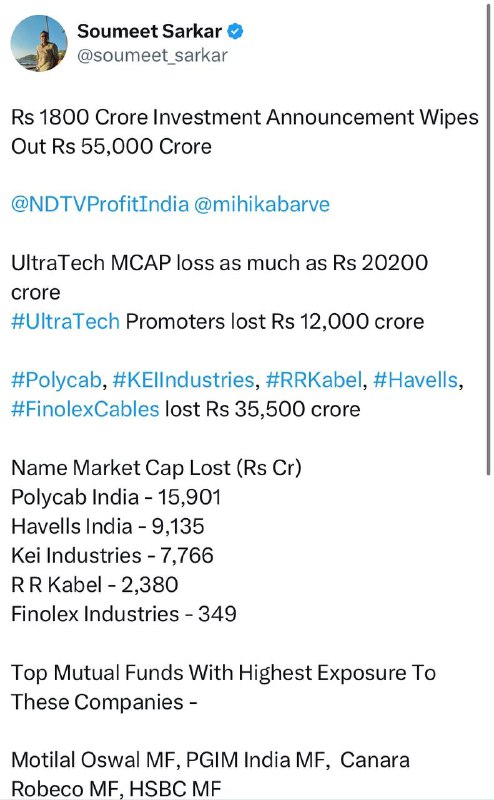Open the #KEIIndustries hashtag
Image resolution: width=494 pixels, height=800 pixels.
(x=183, y=380)
